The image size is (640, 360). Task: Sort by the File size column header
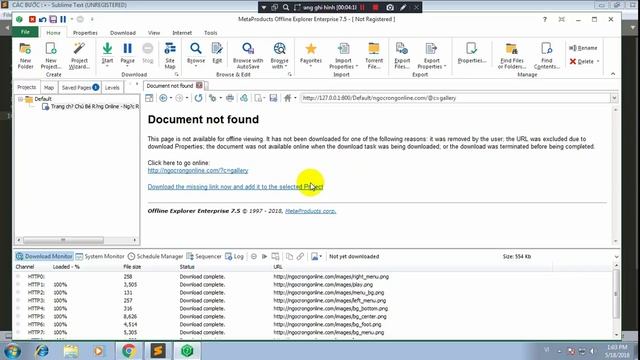coord(132,267)
